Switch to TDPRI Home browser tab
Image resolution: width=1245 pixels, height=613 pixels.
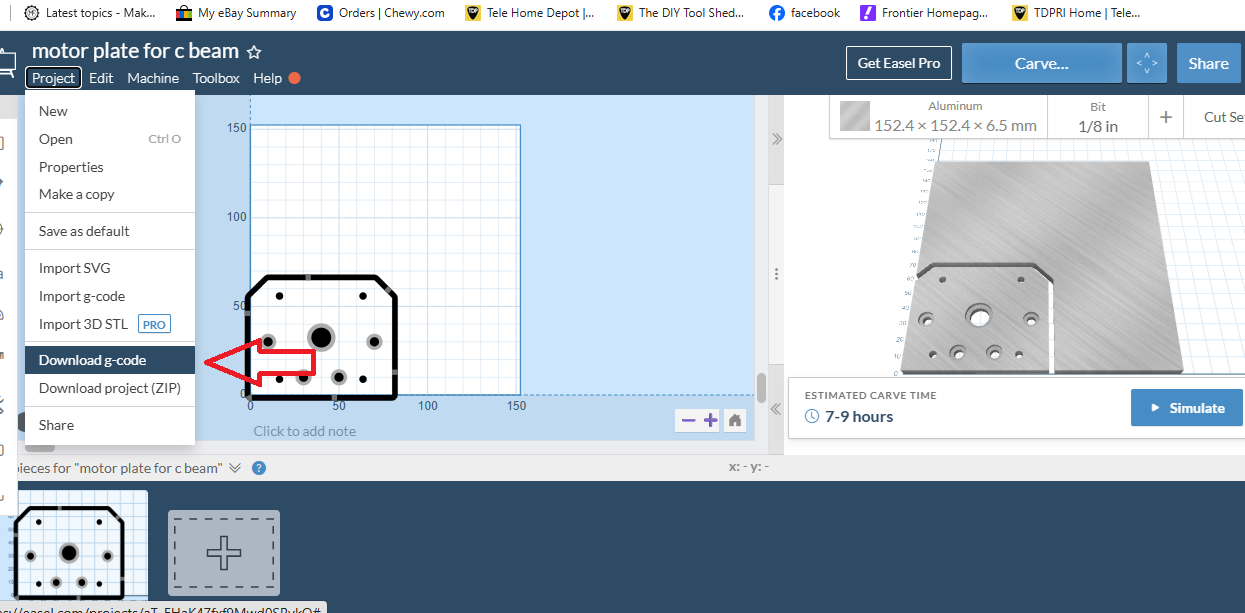pyautogui.click(x=1075, y=13)
